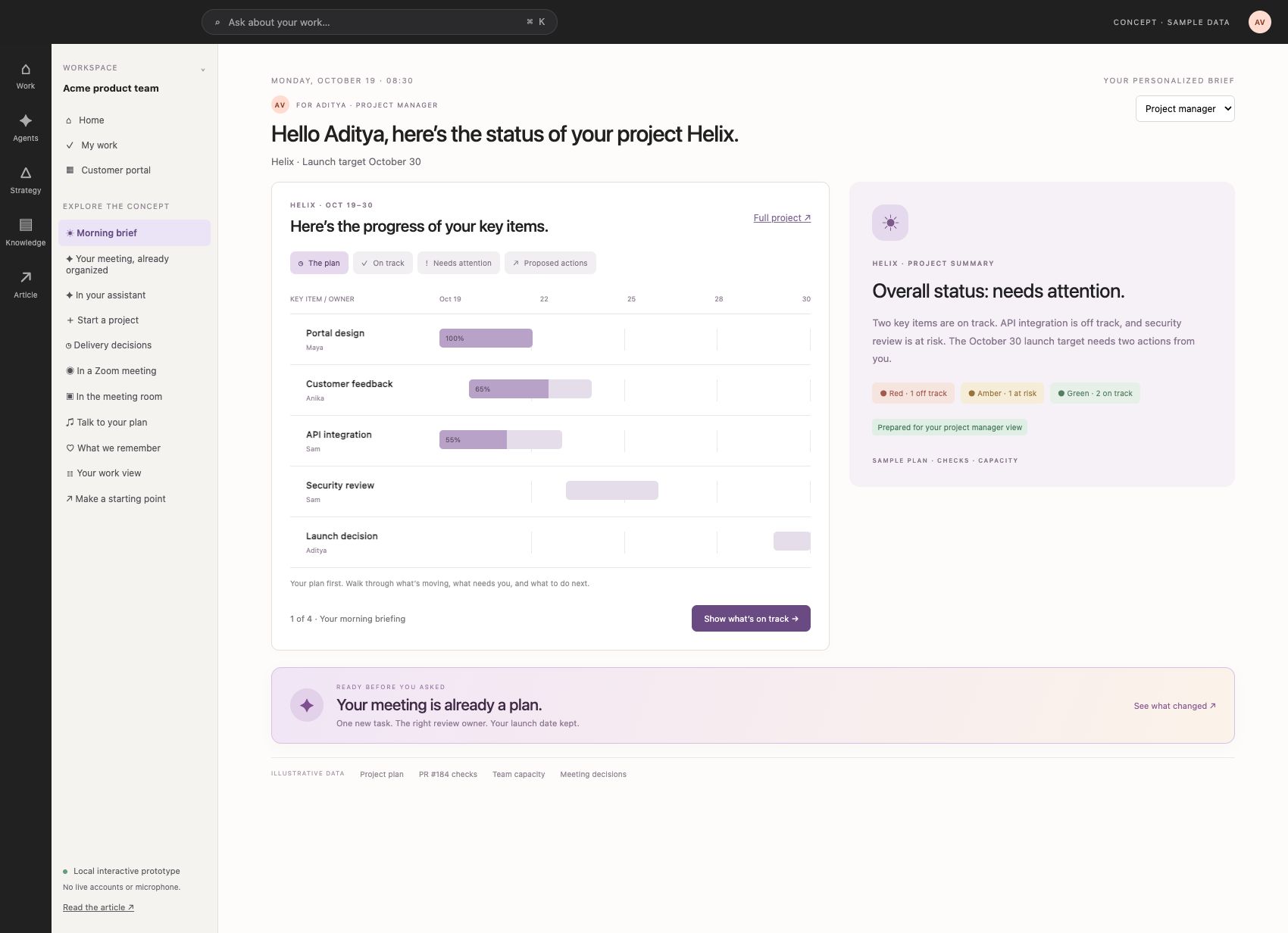Open In a Zoom meeting item
1288x933 pixels.
(135, 371)
